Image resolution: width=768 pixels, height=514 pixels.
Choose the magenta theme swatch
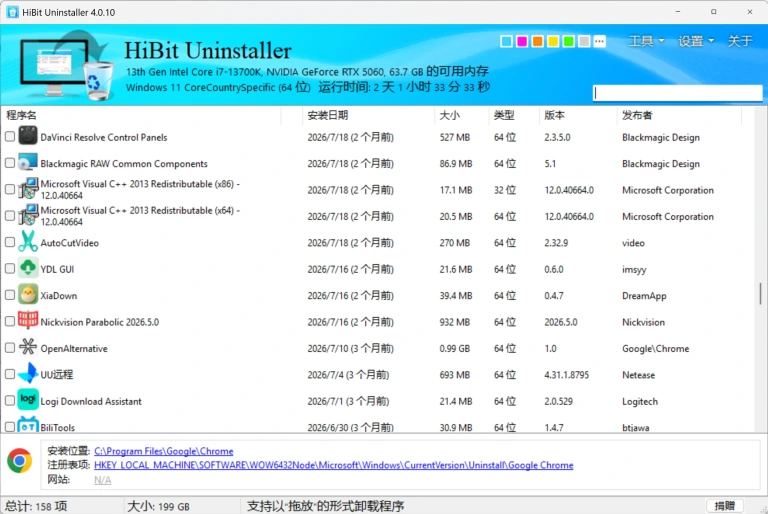(522, 41)
